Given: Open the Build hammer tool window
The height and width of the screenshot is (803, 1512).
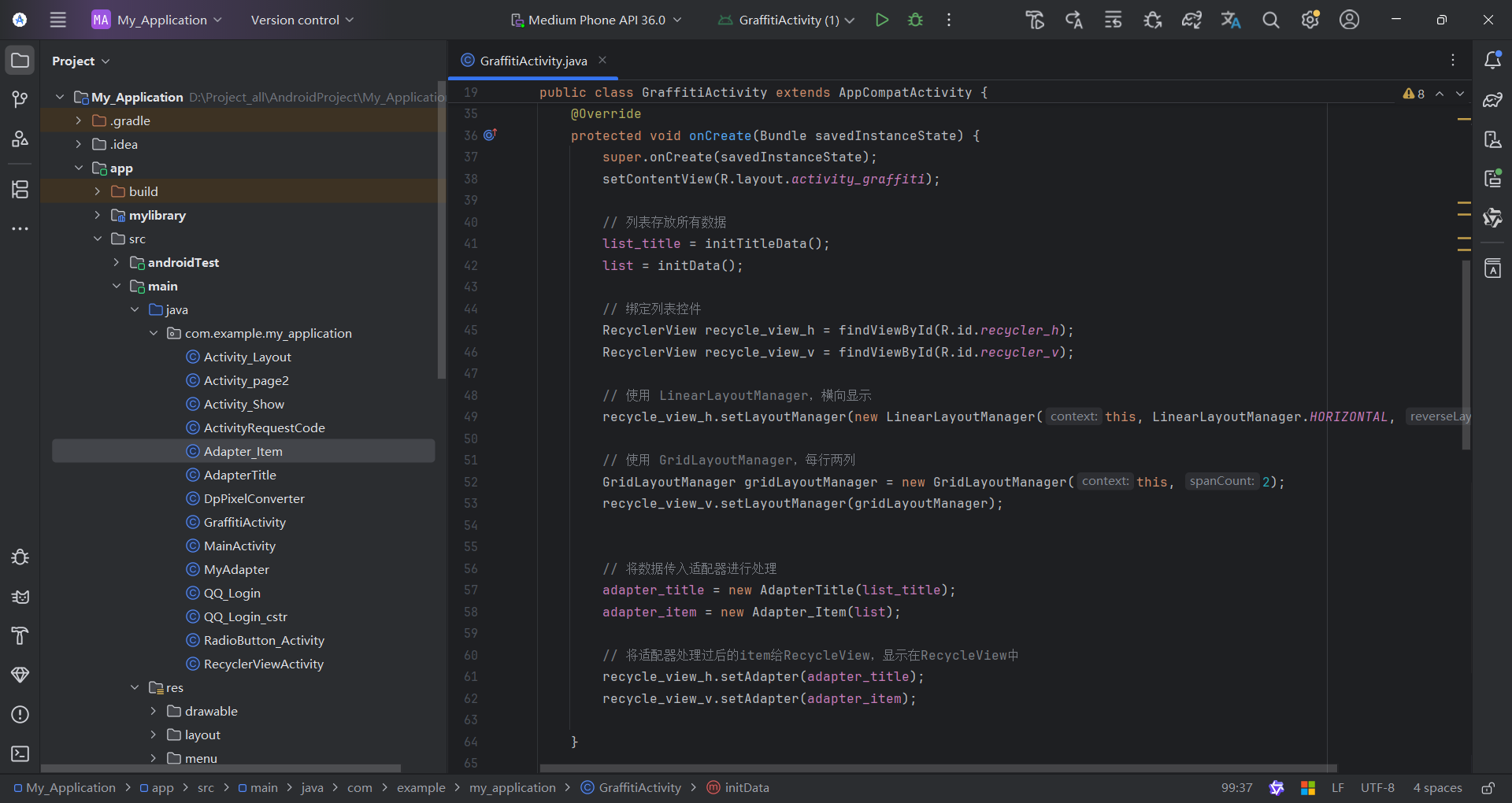Looking at the screenshot, I should 20,635.
